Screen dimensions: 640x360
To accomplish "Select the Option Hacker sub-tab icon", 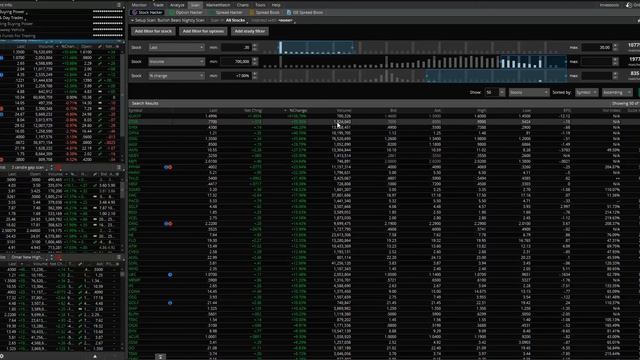I will (171, 13).
